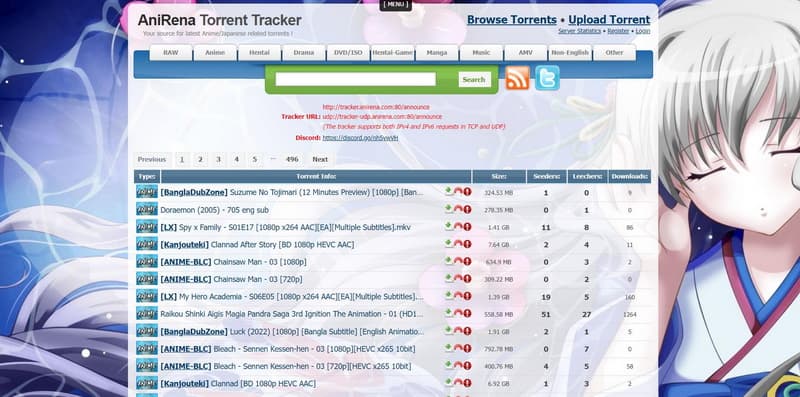Show info for Bleach Sennen Kessen-hen 03 [720p]
The height and width of the screenshot is (397, 800).
467,365
